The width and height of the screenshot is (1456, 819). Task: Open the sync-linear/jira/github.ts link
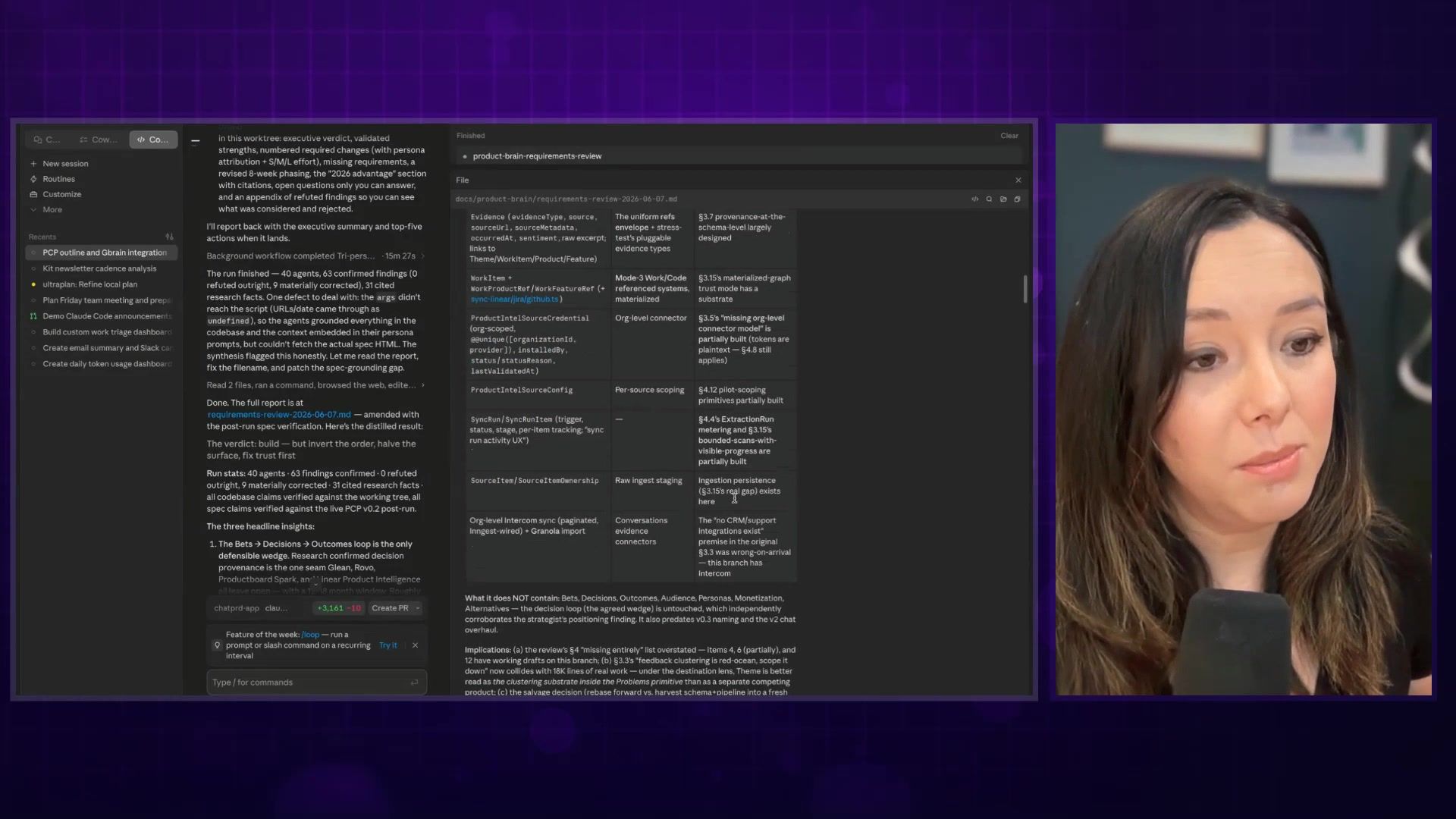[x=514, y=300]
